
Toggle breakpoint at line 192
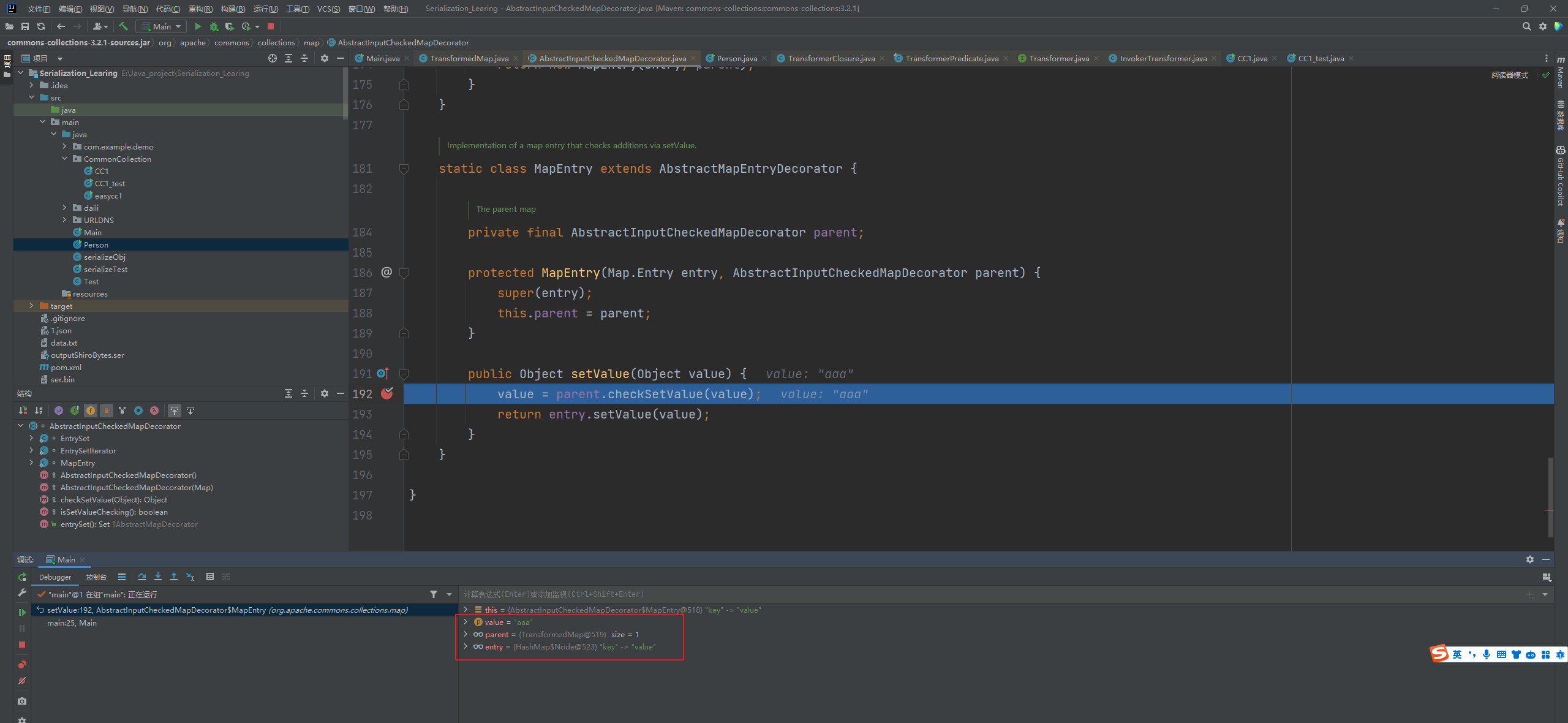(x=387, y=393)
